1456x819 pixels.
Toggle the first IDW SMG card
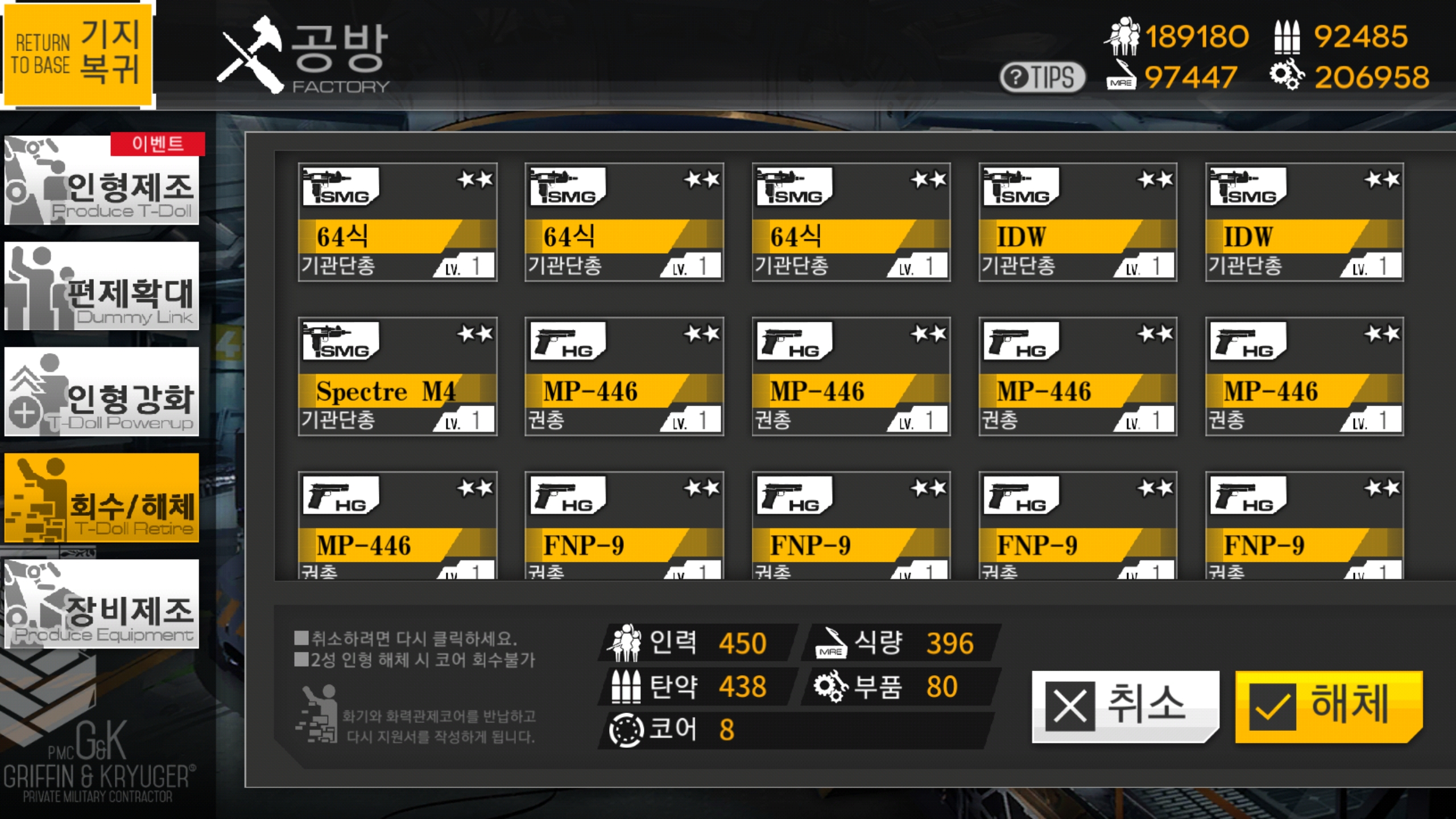coord(1078,222)
